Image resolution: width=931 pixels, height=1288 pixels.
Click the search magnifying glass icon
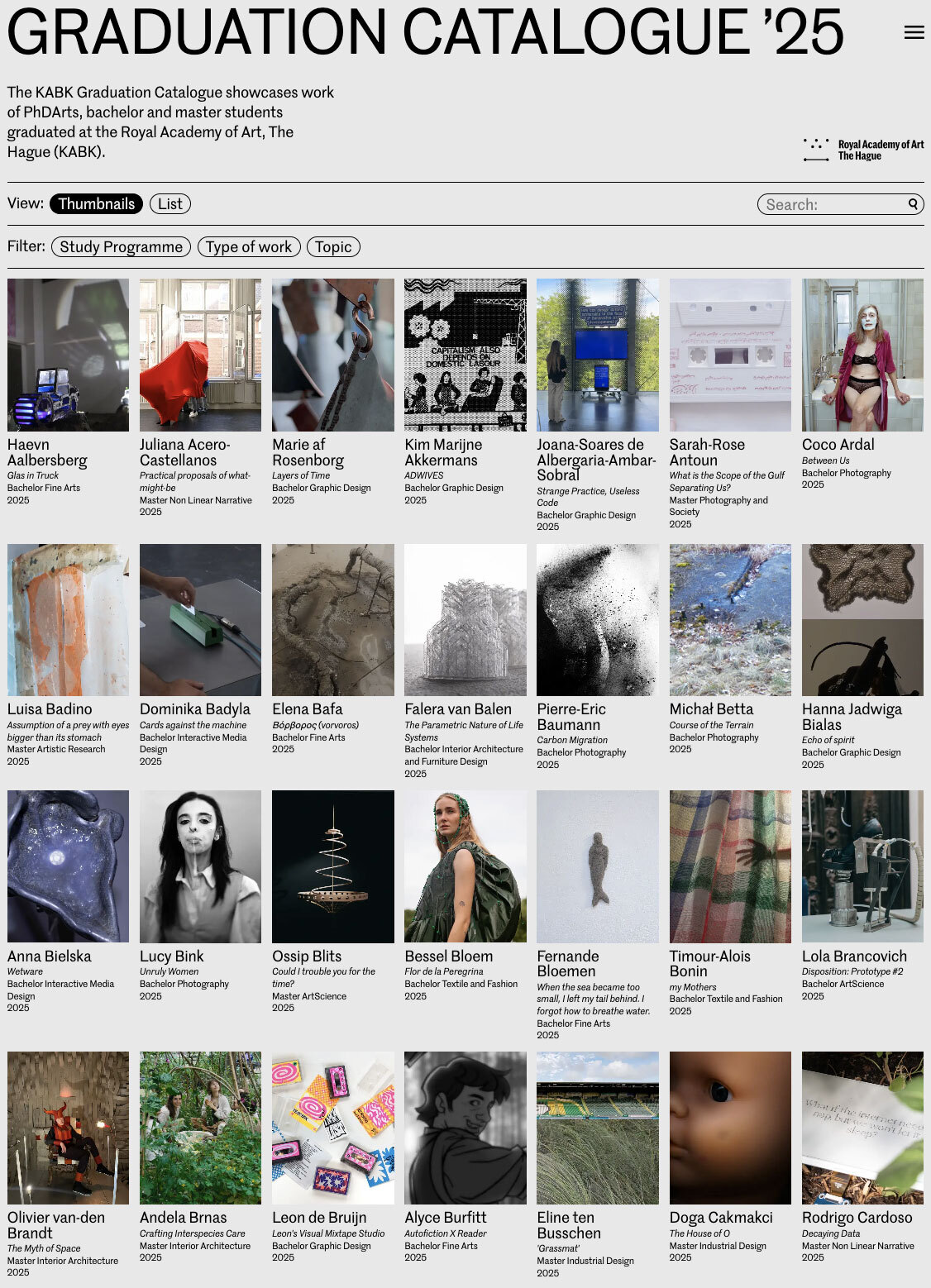click(913, 203)
